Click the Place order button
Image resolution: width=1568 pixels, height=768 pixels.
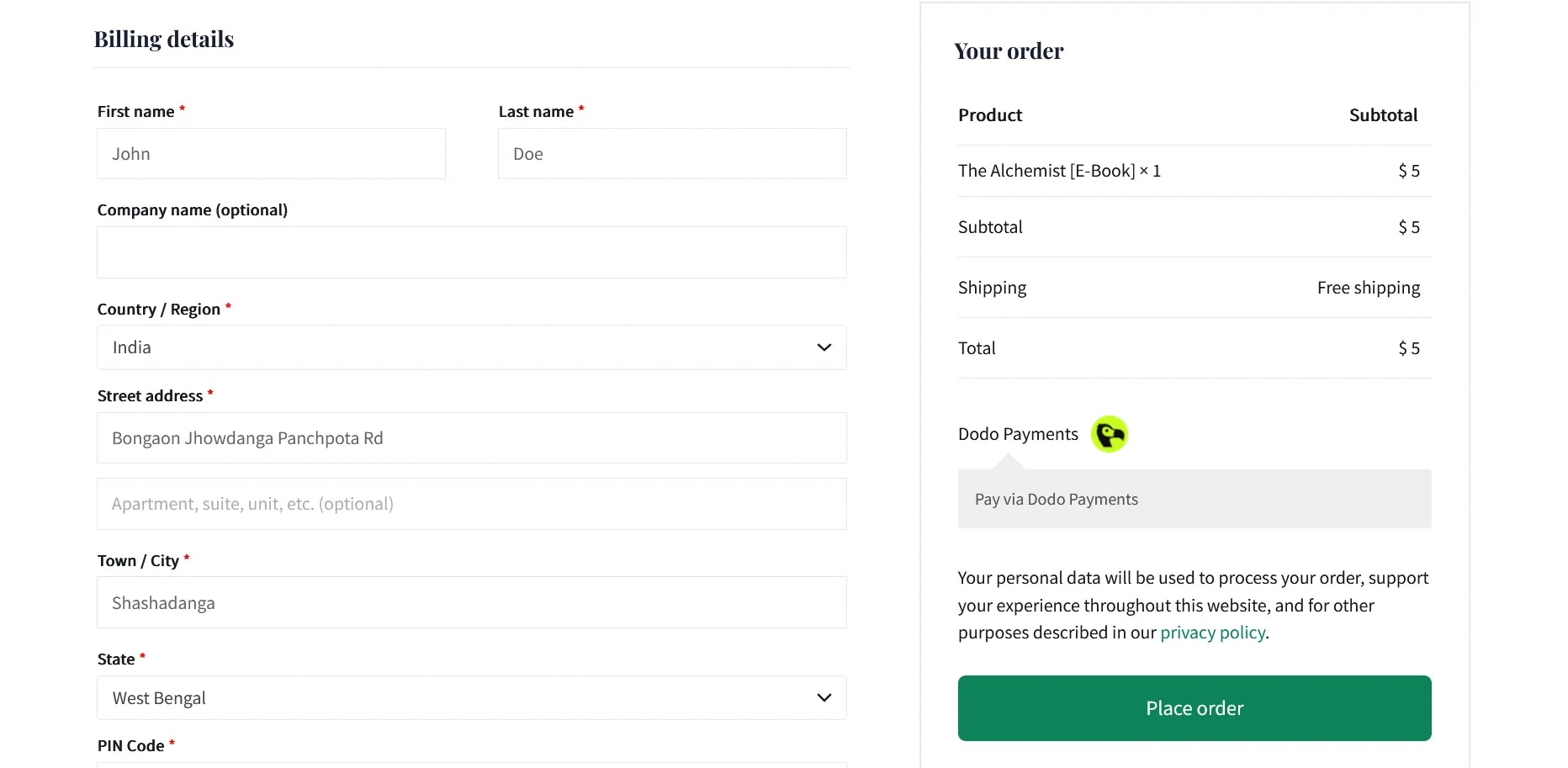pos(1194,707)
